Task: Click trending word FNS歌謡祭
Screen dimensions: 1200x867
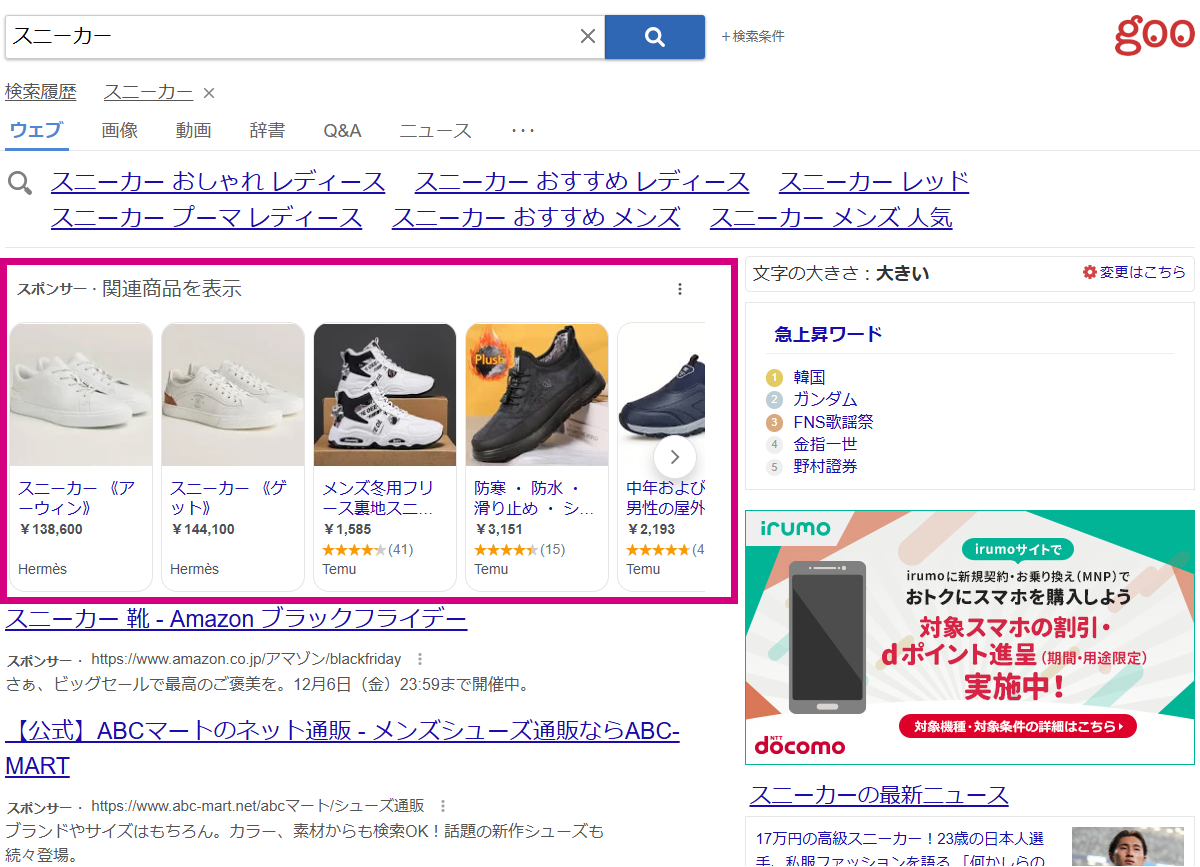Action: tap(833, 421)
